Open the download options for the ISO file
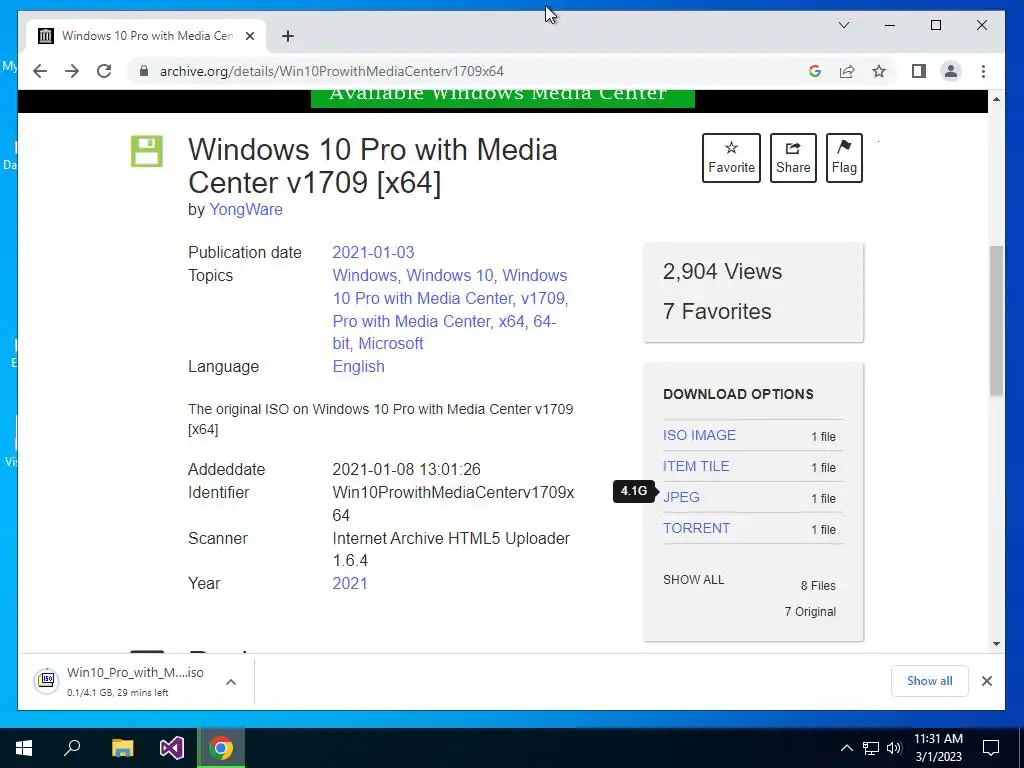This screenshot has height=768, width=1024. [x=231, y=682]
